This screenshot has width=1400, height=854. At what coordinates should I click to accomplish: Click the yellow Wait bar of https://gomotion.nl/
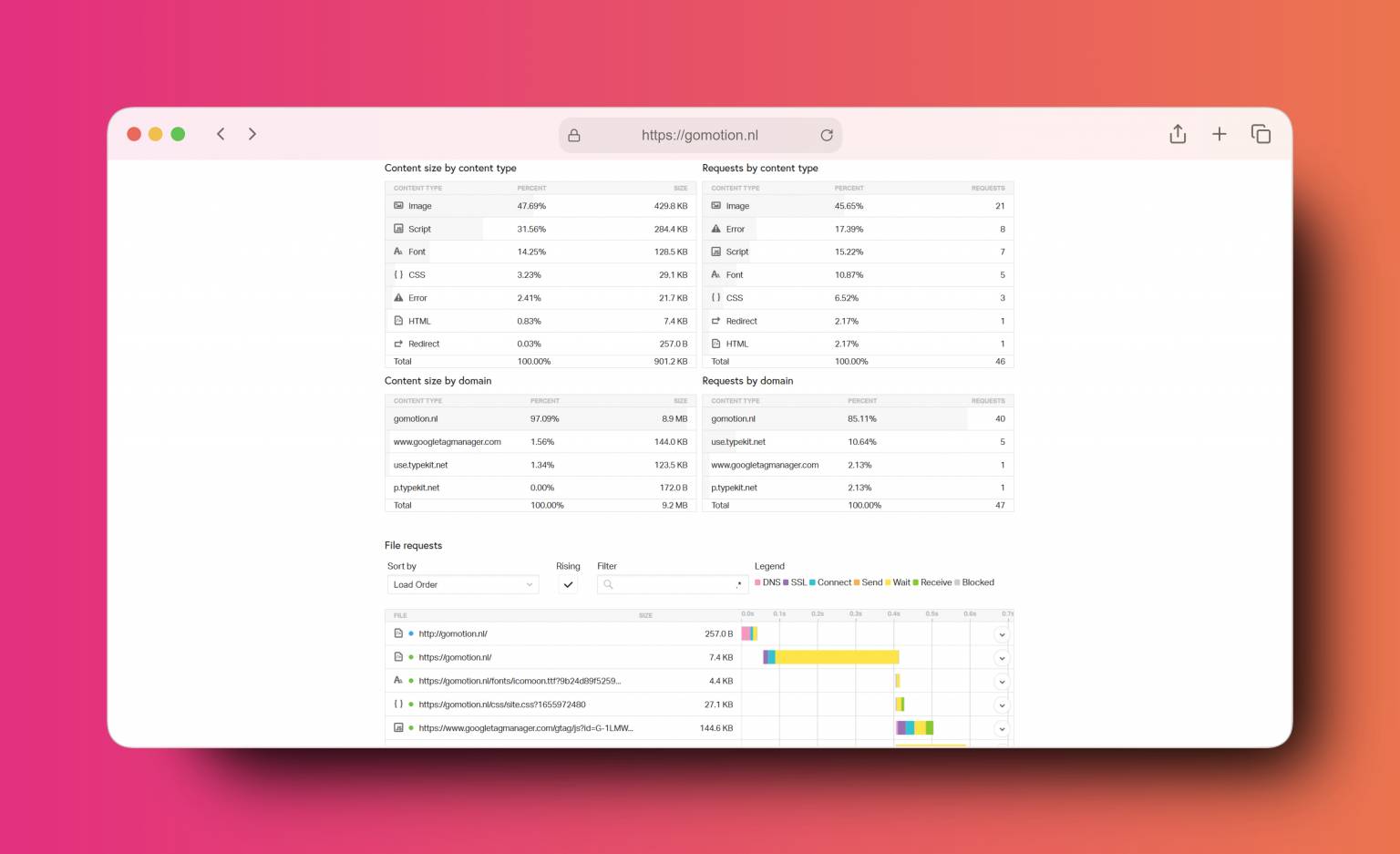pyautogui.click(x=837, y=657)
